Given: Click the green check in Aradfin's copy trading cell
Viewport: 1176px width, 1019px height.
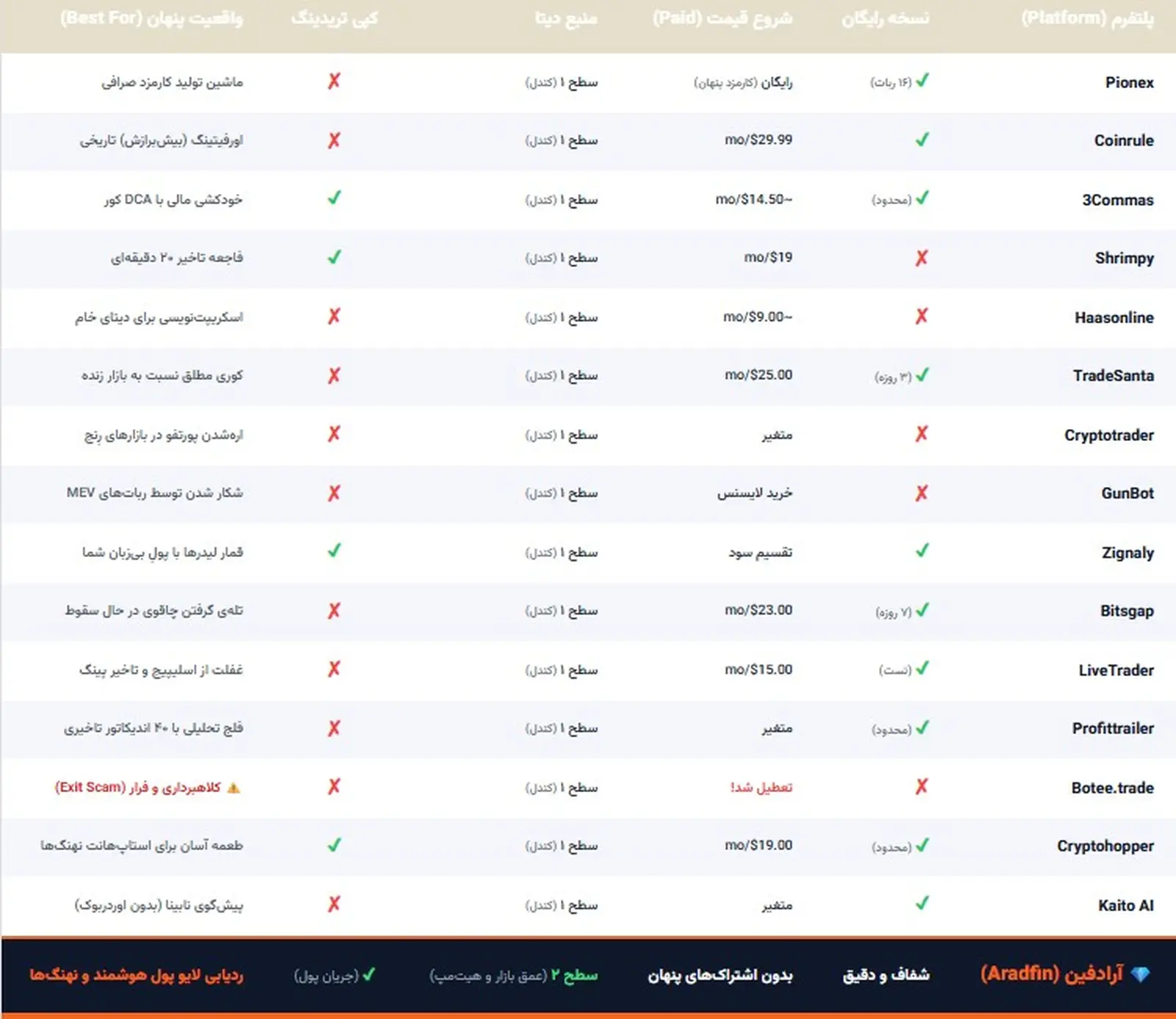Looking at the screenshot, I should click(369, 974).
